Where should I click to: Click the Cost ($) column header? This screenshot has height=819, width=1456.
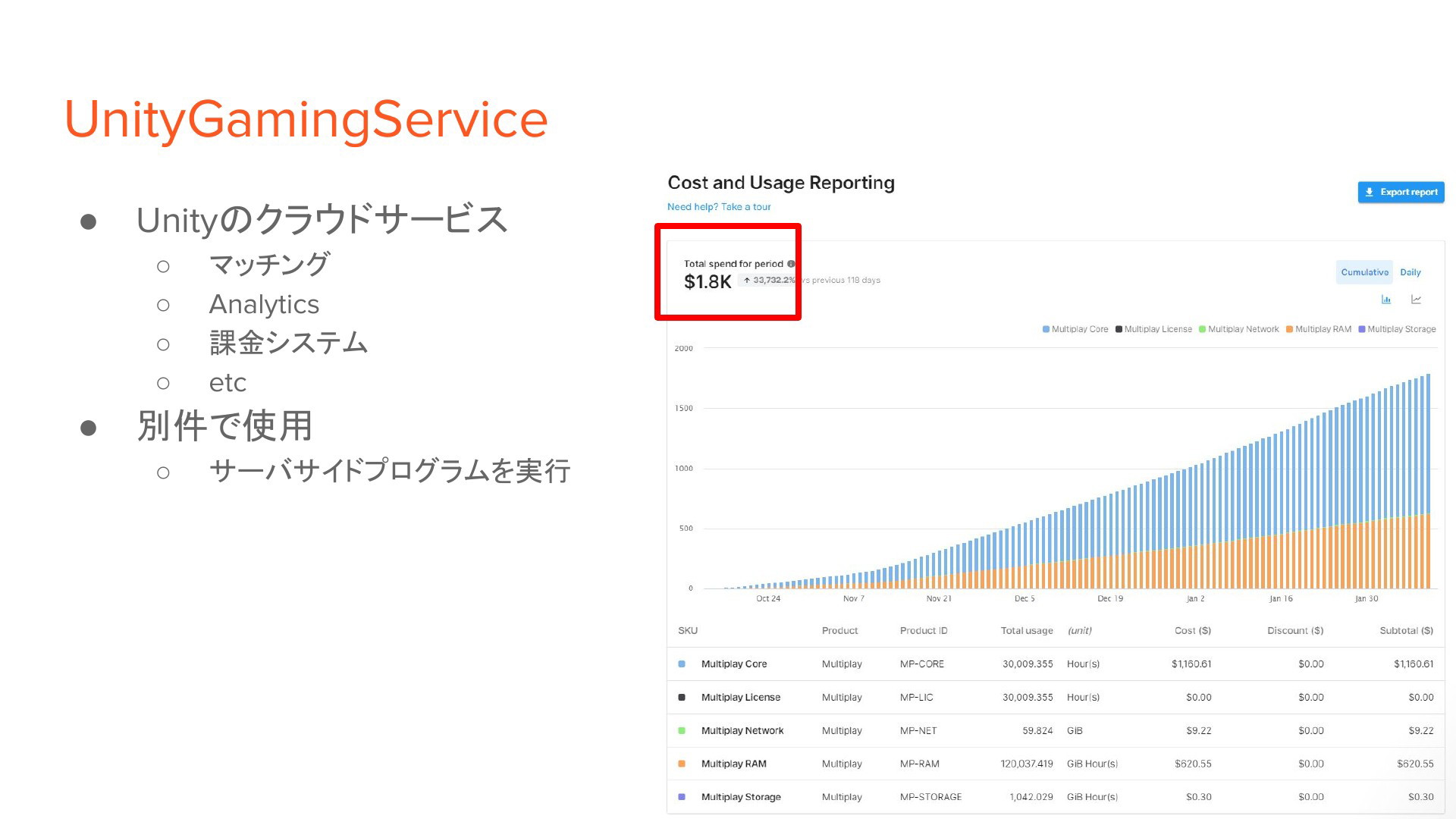click(x=1193, y=631)
